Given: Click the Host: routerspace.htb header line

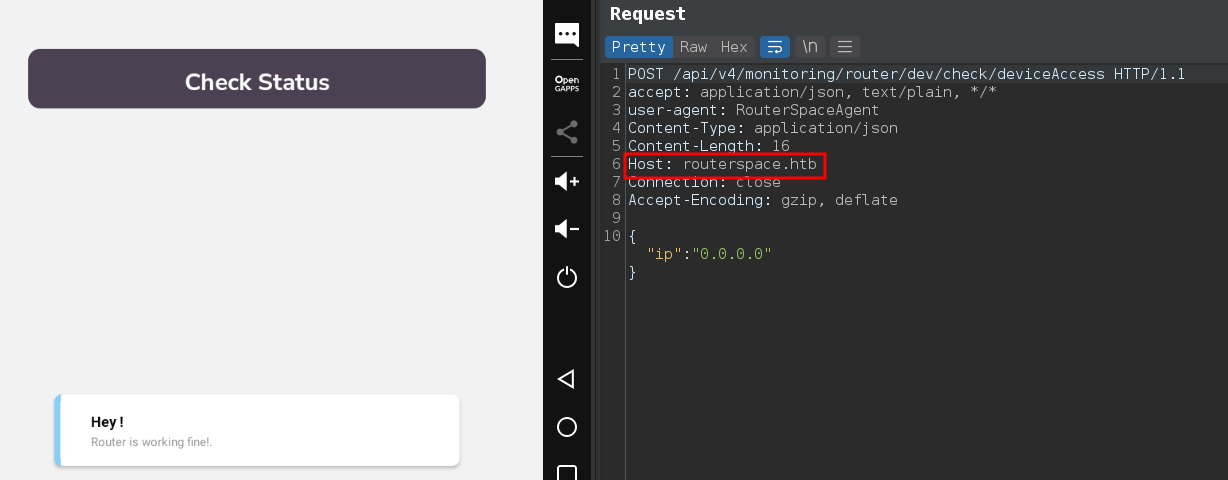Looking at the screenshot, I should coord(725,164).
